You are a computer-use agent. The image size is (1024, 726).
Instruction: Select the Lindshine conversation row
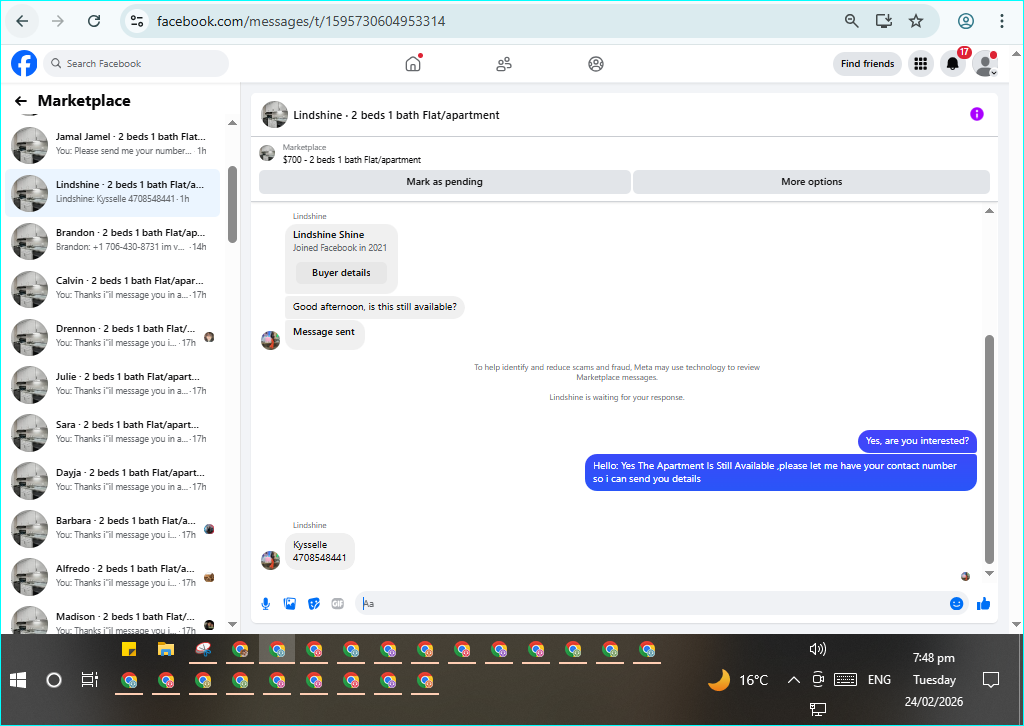[112, 193]
